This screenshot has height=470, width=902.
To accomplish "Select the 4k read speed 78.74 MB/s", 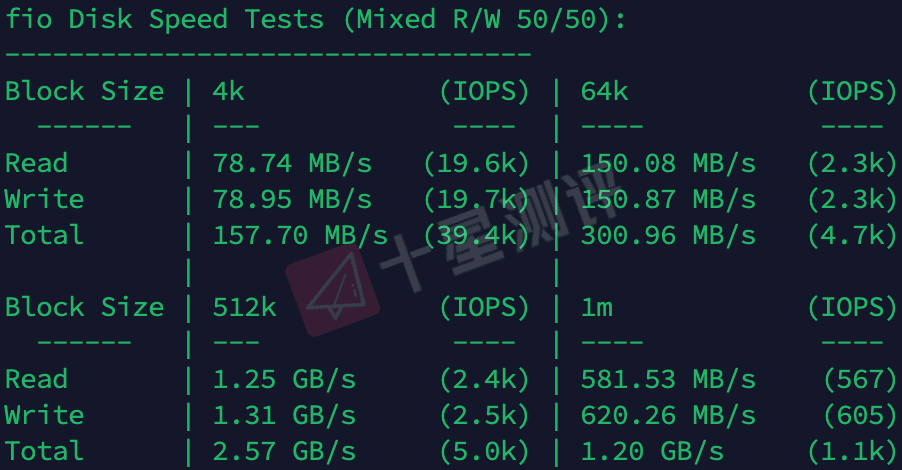I will pyautogui.click(x=293, y=163).
